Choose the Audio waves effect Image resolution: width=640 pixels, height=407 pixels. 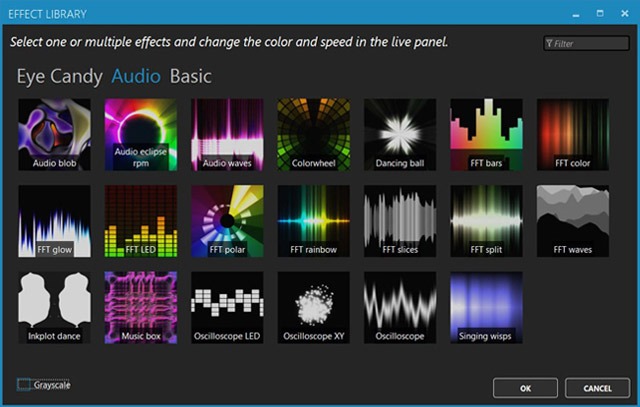click(x=227, y=134)
